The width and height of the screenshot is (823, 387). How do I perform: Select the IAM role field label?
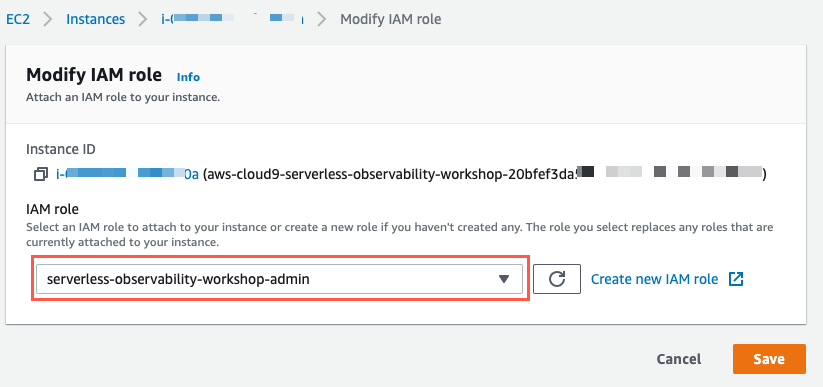tap(52, 210)
